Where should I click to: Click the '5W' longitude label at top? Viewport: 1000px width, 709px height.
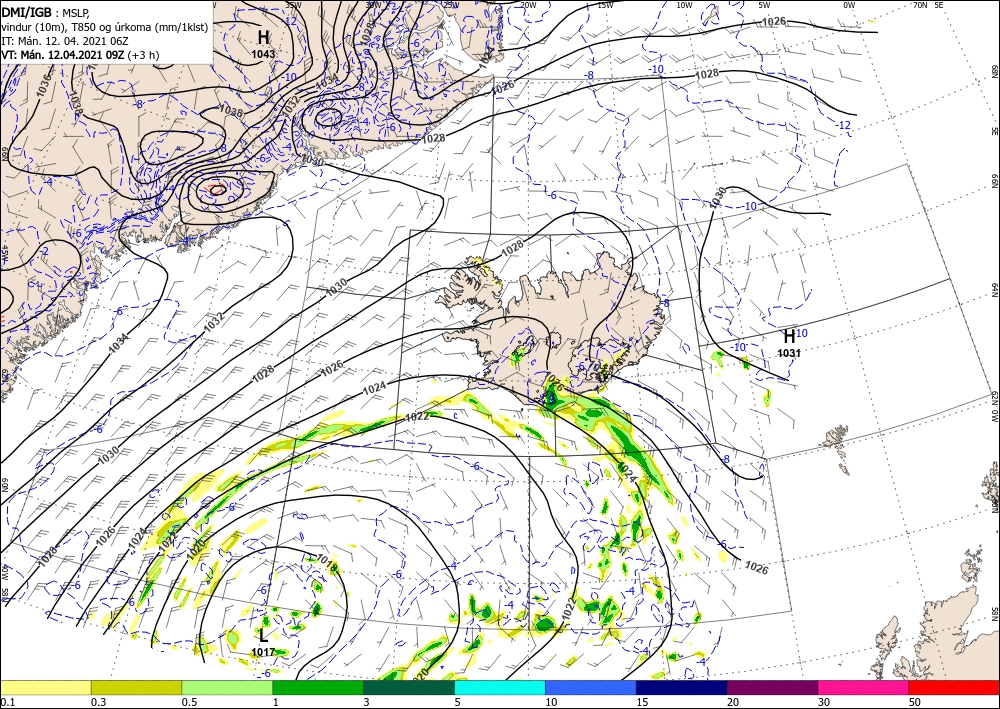pyautogui.click(x=764, y=4)
